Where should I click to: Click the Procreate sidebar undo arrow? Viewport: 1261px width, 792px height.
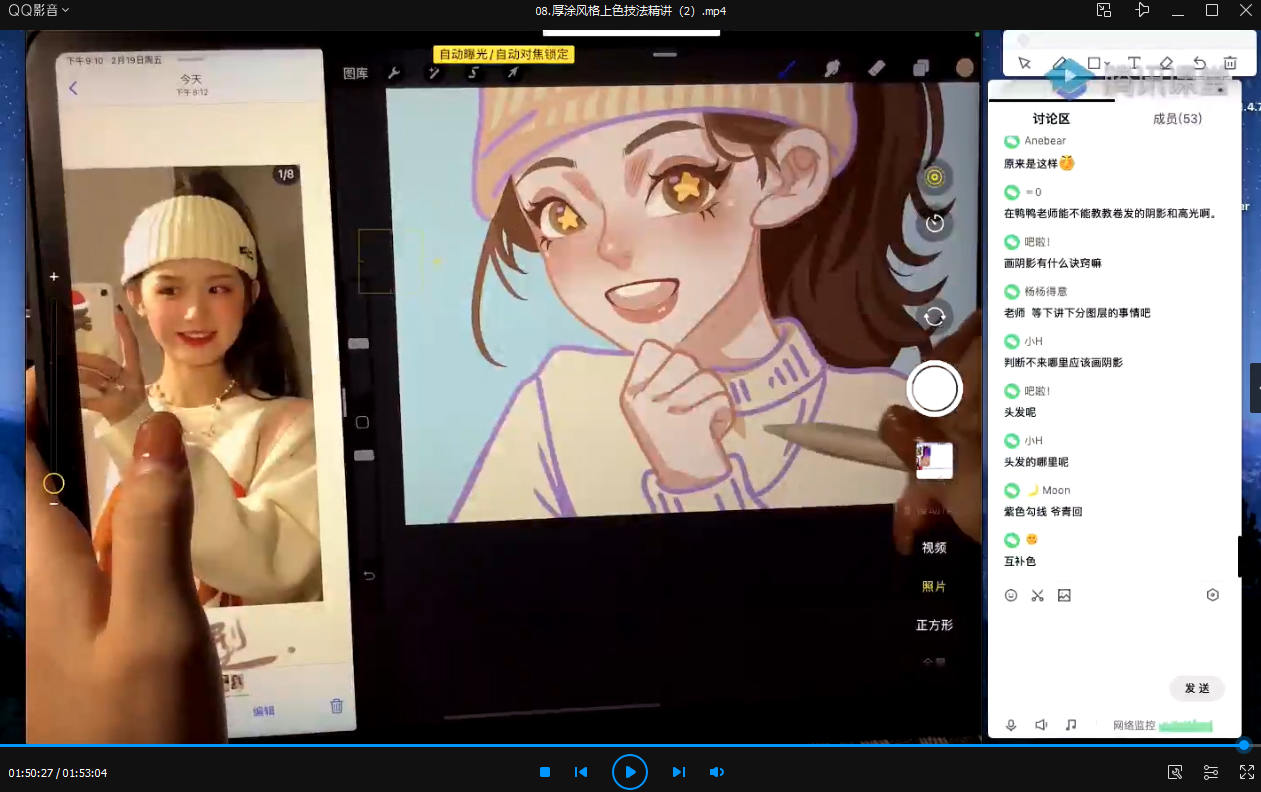368,576
